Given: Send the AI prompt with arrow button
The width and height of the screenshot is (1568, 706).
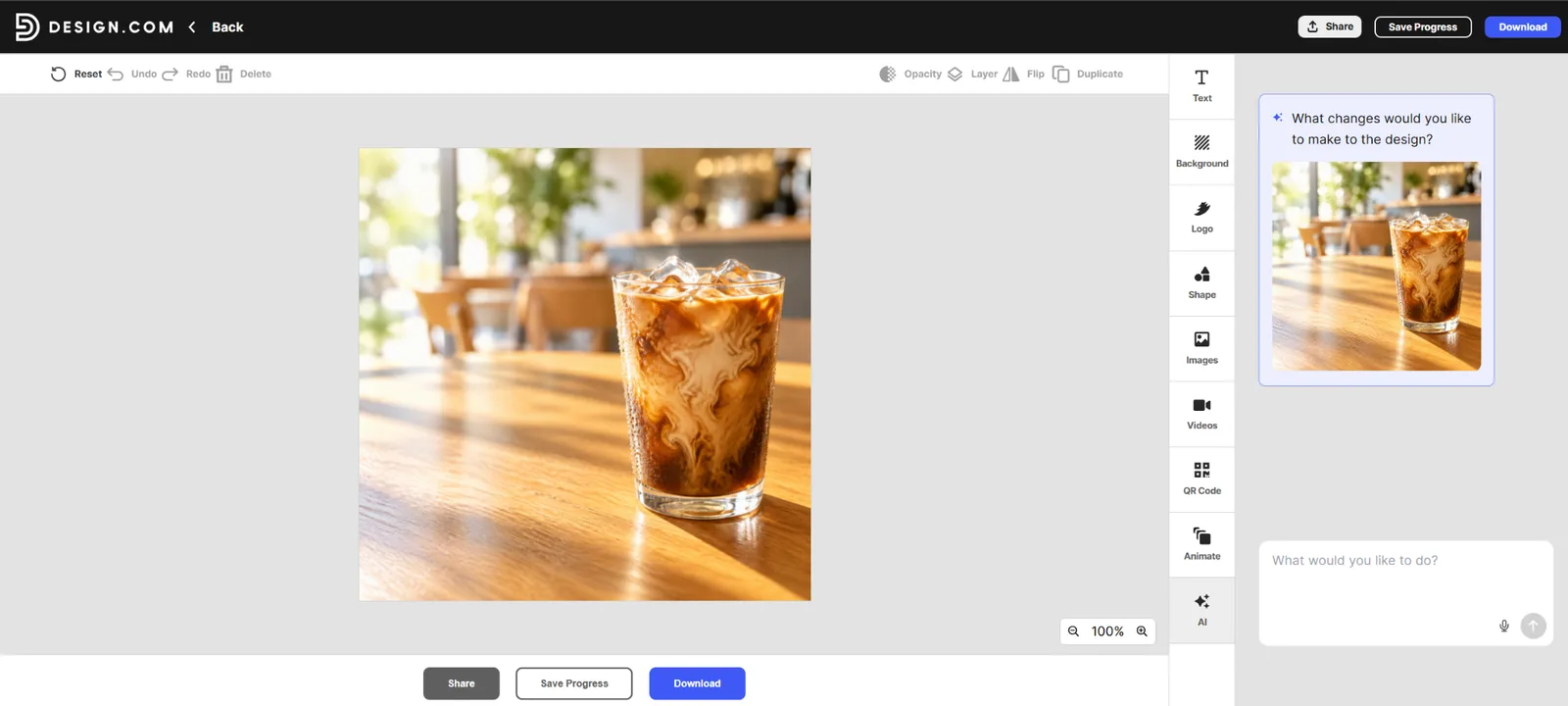Looking at the screenshot, I should tap(1534, 626).
